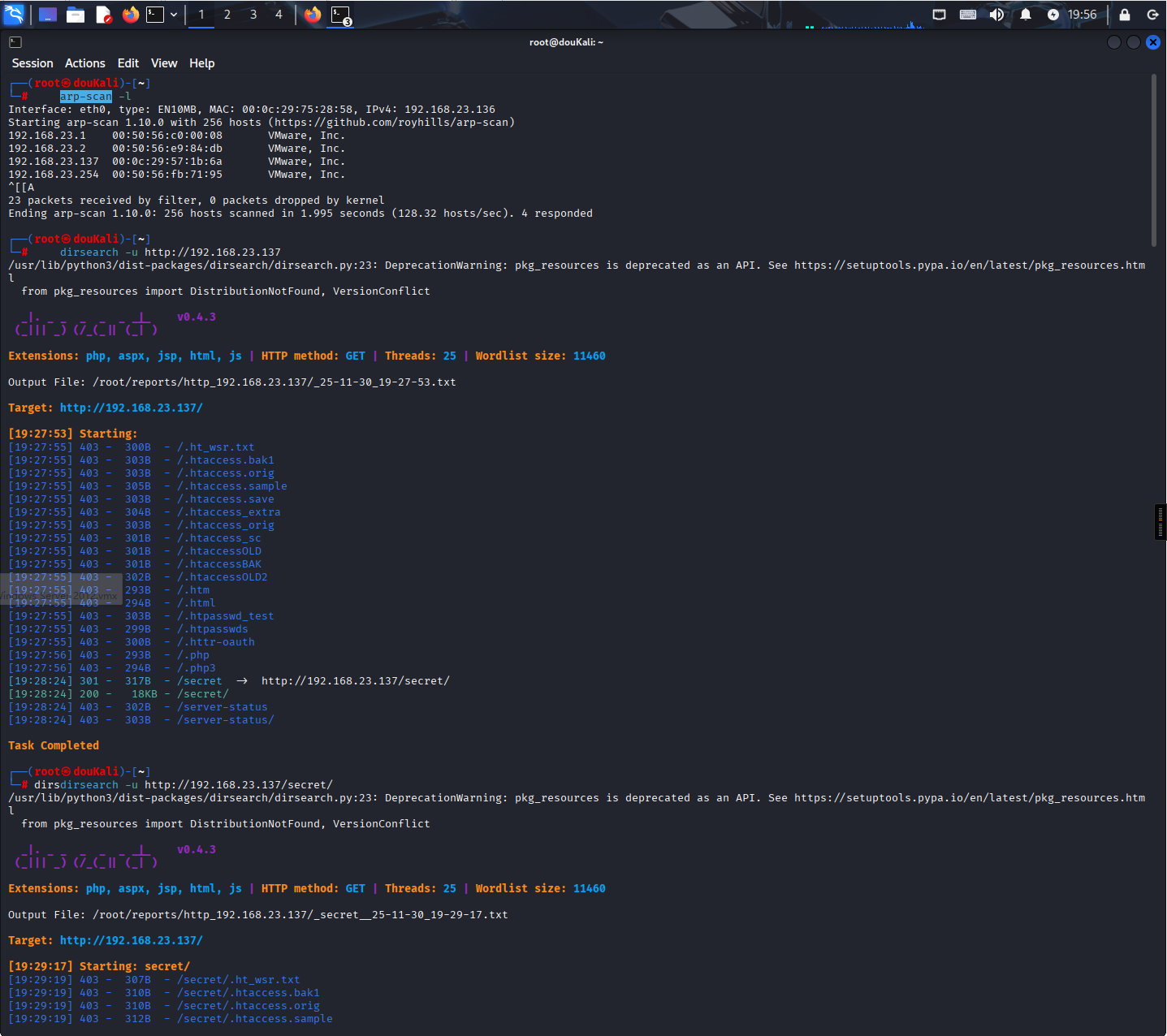The width and height of the screenshot is (1167, 1036).
Task: Open the Kali applications menu
Action: (x=15, y=15)
